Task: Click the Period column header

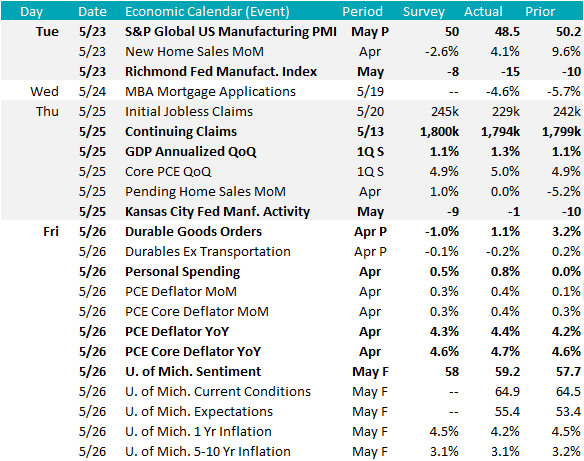Action: tap(362, 12)
